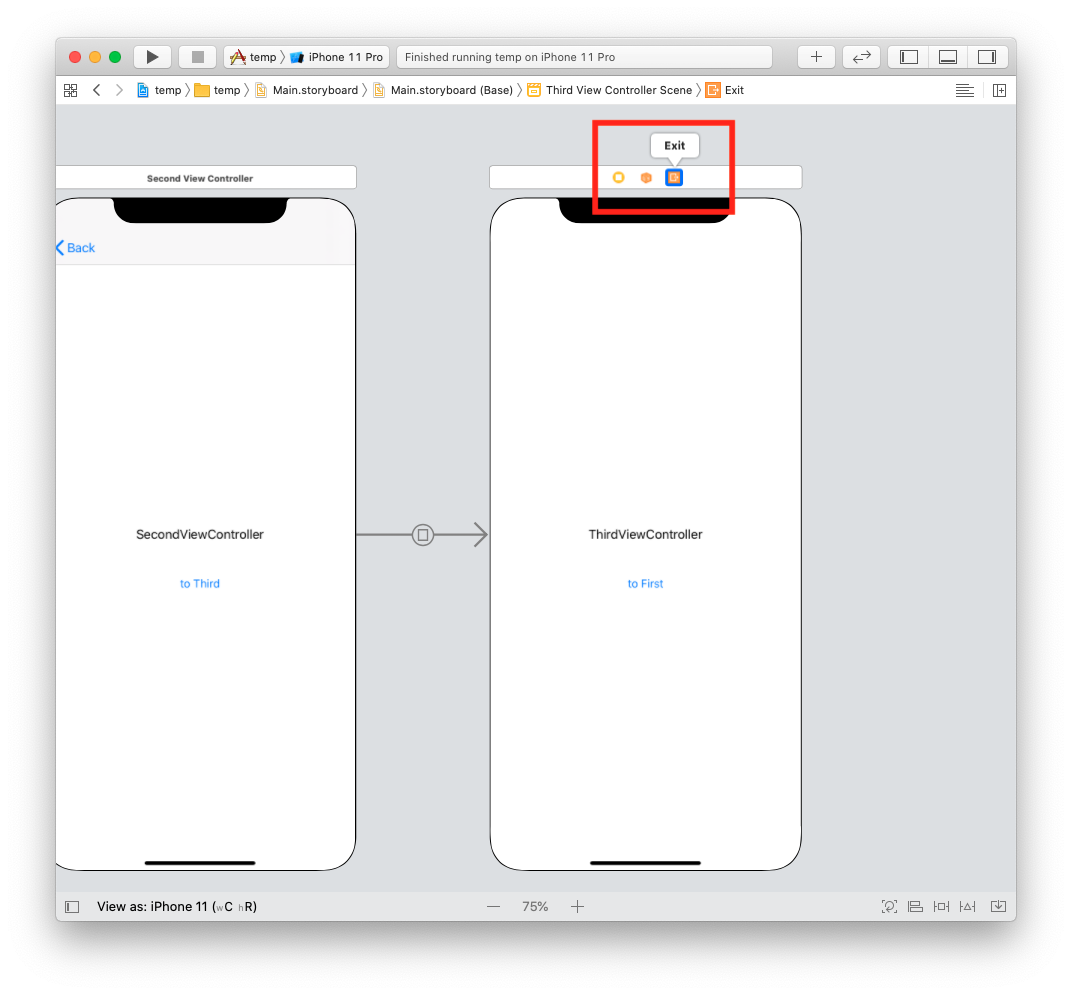Go forward in editor history
Screen dimensions: 1072x995
(119, 90)
